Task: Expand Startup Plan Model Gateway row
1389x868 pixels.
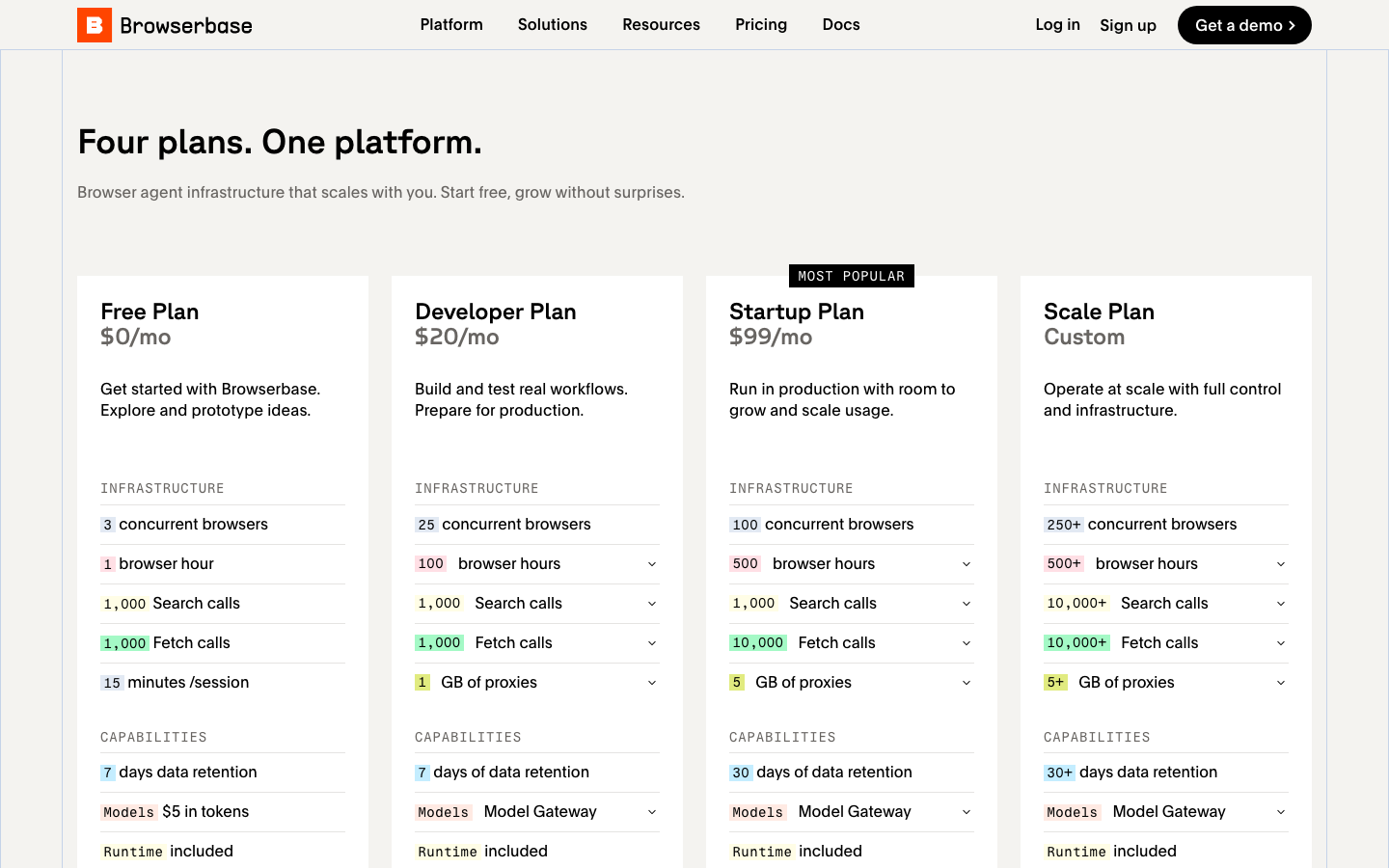Action: [852, 812]
